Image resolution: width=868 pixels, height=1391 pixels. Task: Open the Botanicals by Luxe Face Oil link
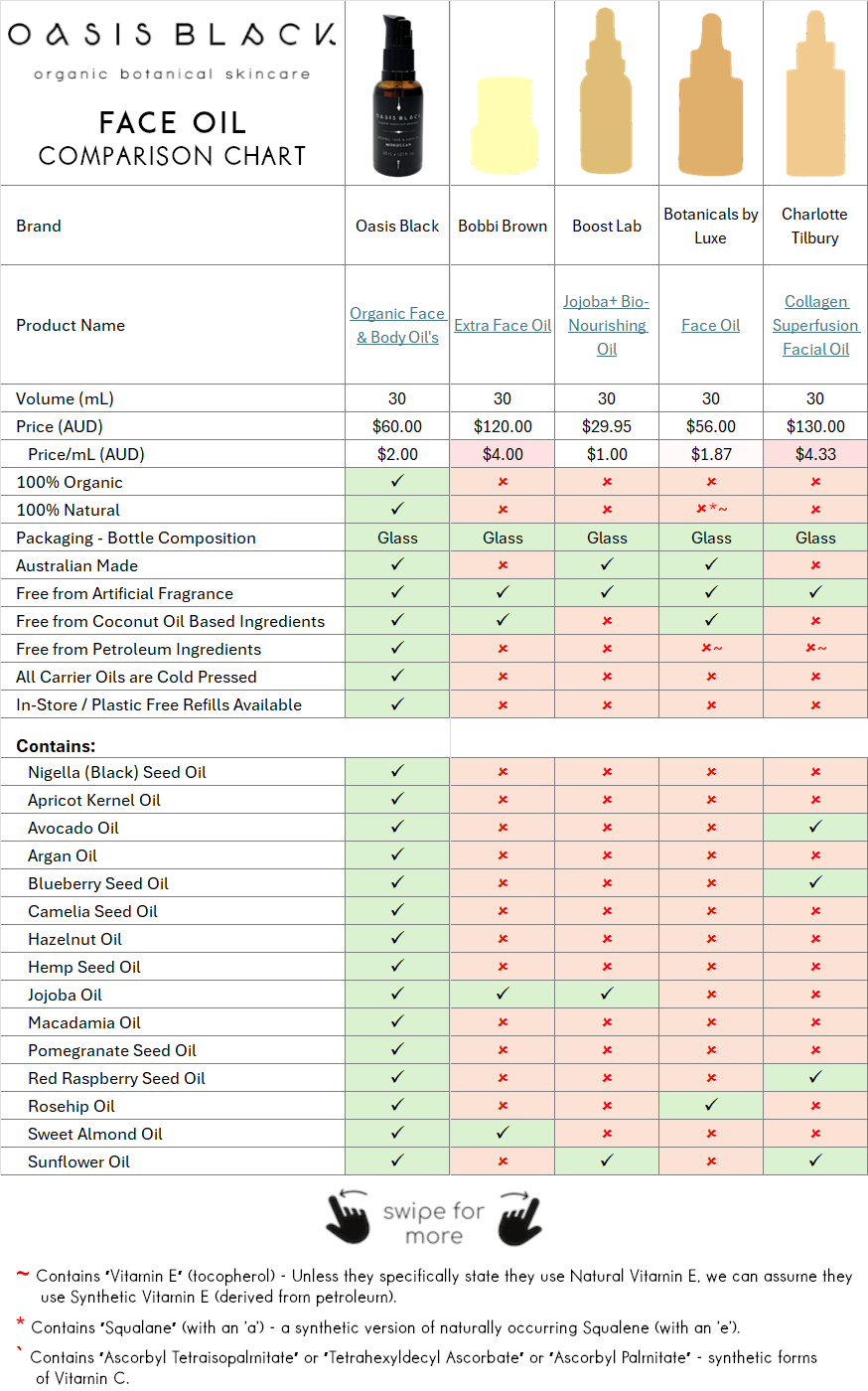tap(711, 325)
